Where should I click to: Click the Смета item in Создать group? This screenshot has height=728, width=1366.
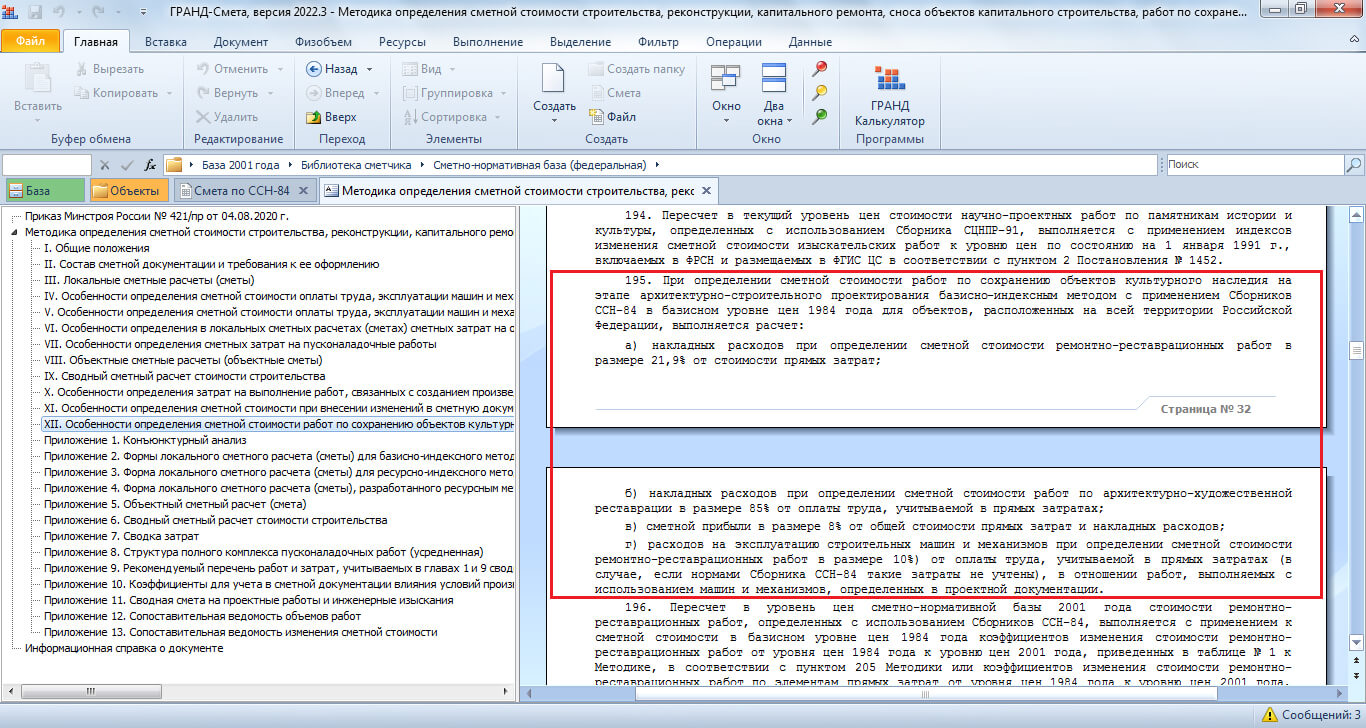coord(614,93)
